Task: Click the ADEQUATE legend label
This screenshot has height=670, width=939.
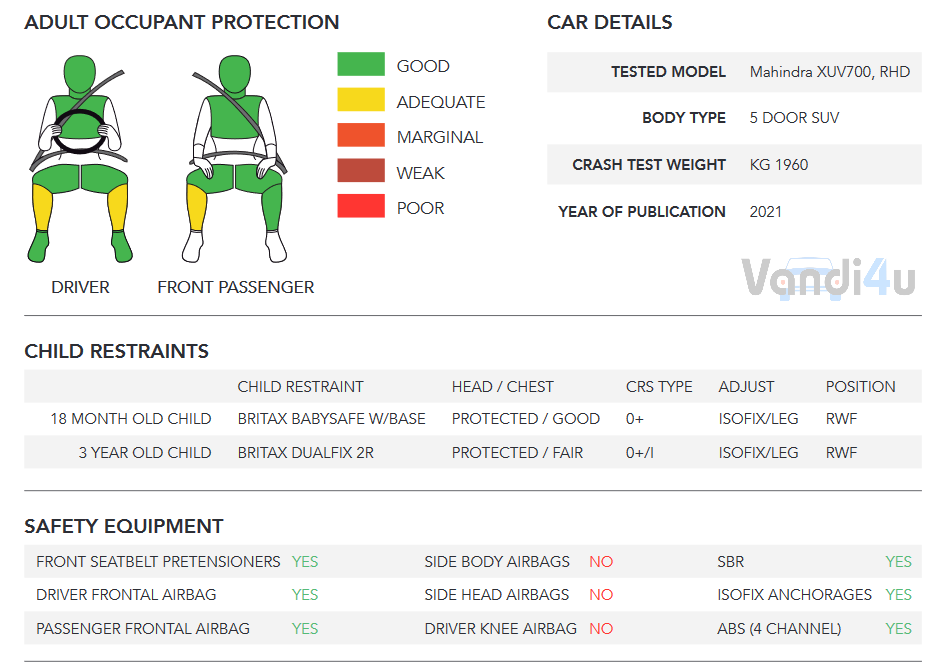Action: [x=441, y=102]
